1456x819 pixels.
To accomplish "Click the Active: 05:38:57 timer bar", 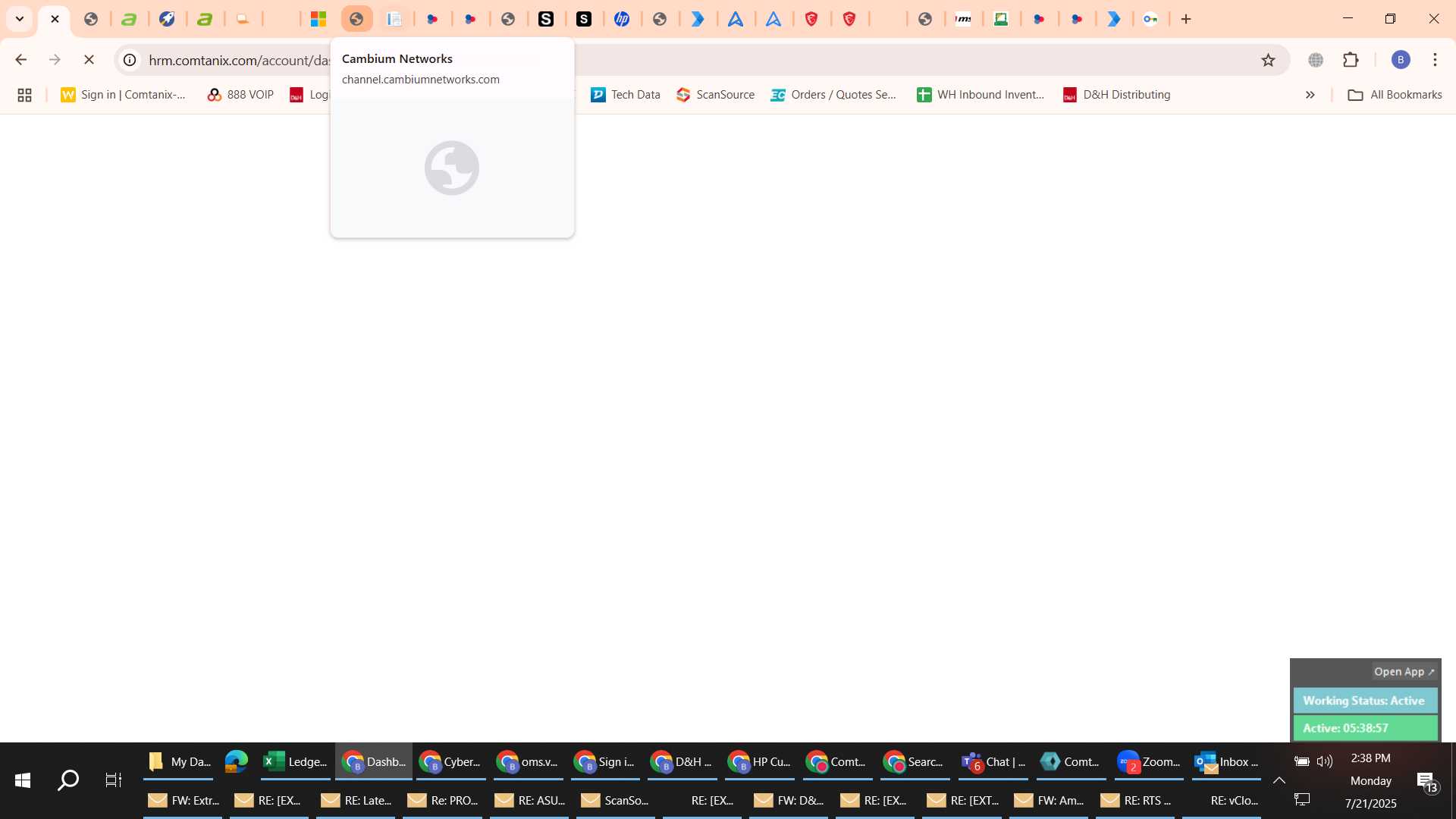I will pyautogui.click(x=1365, y=728).
